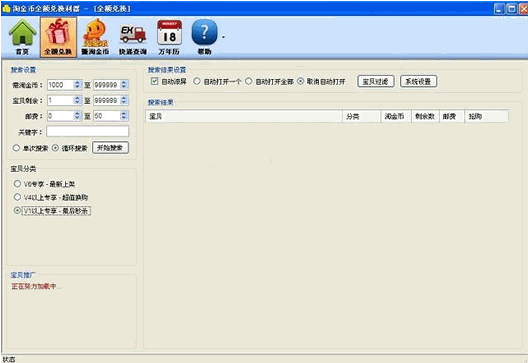The width and height of the screenshot is (528, 363).
Task: Sort by the 淘金币 column header
Action: click(396, 116)
